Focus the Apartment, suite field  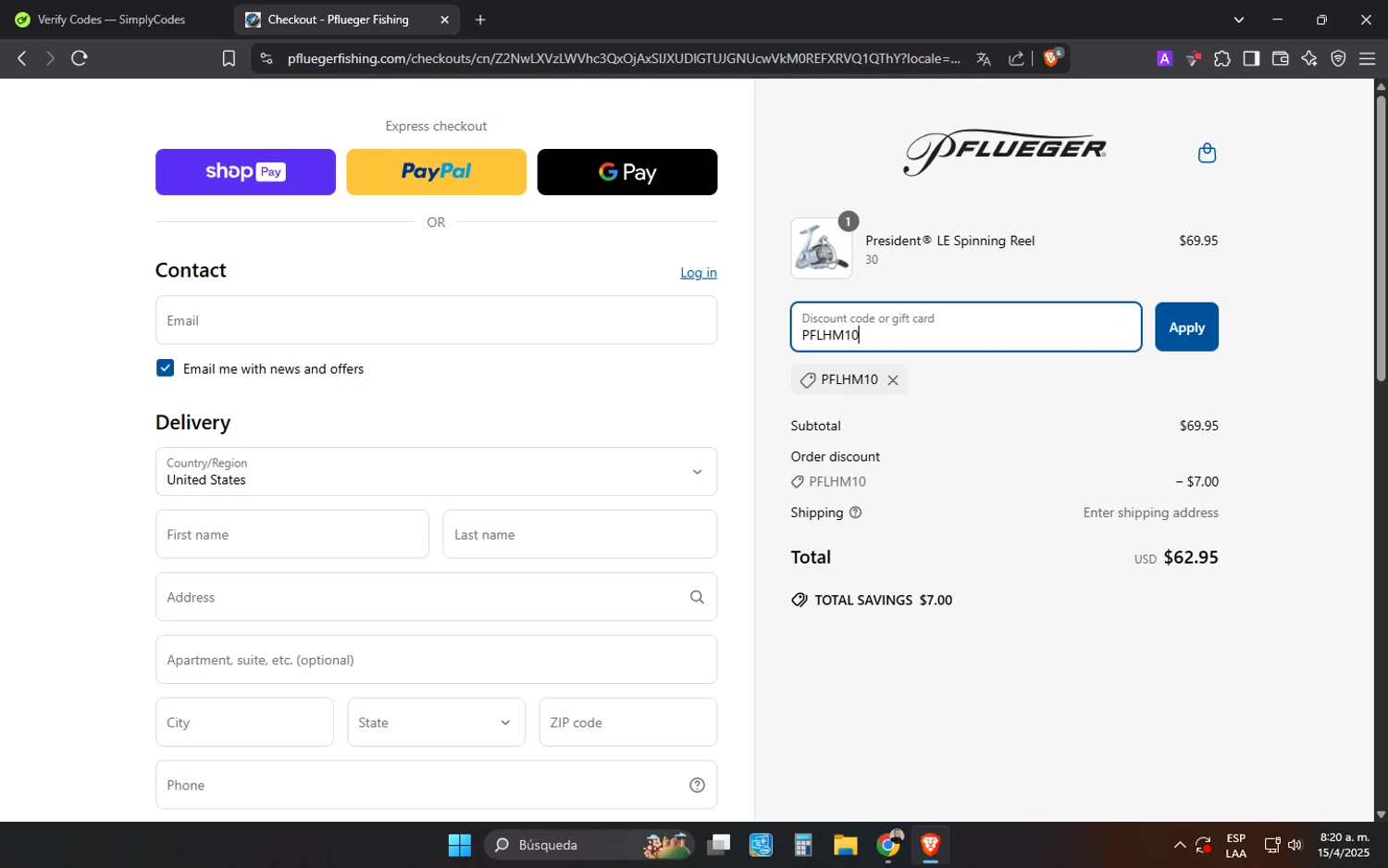436,660
